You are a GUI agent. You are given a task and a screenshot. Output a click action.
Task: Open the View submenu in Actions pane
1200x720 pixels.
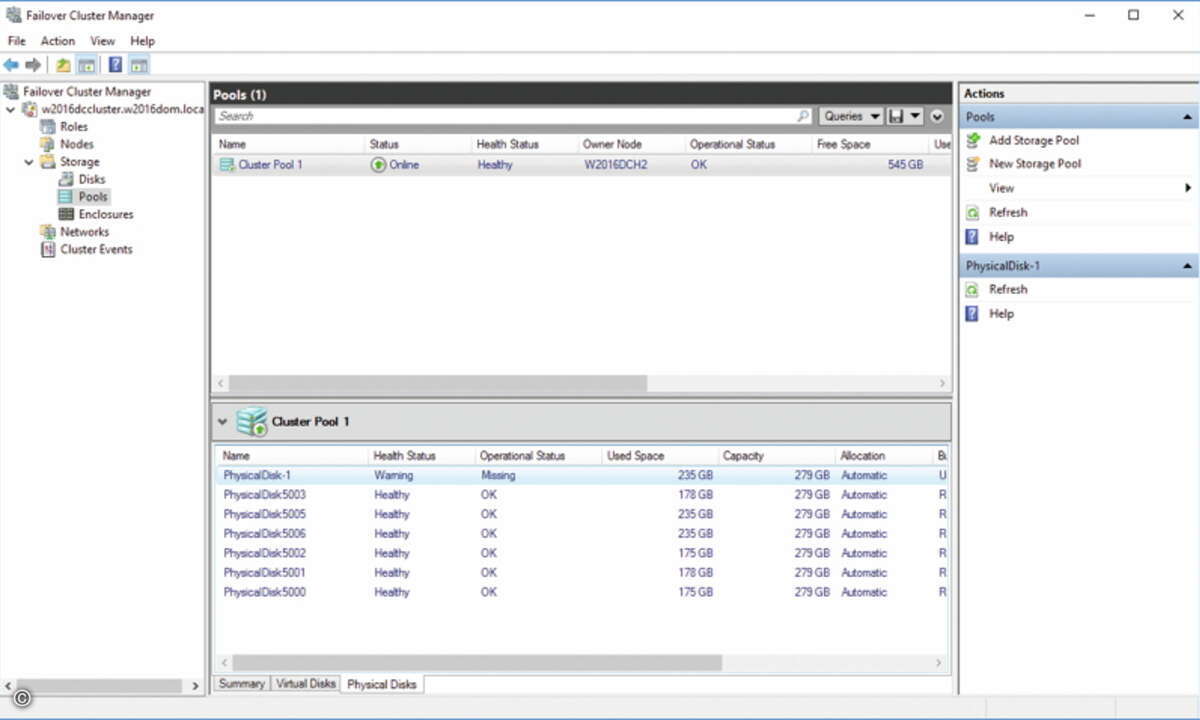click(1078, 188)
